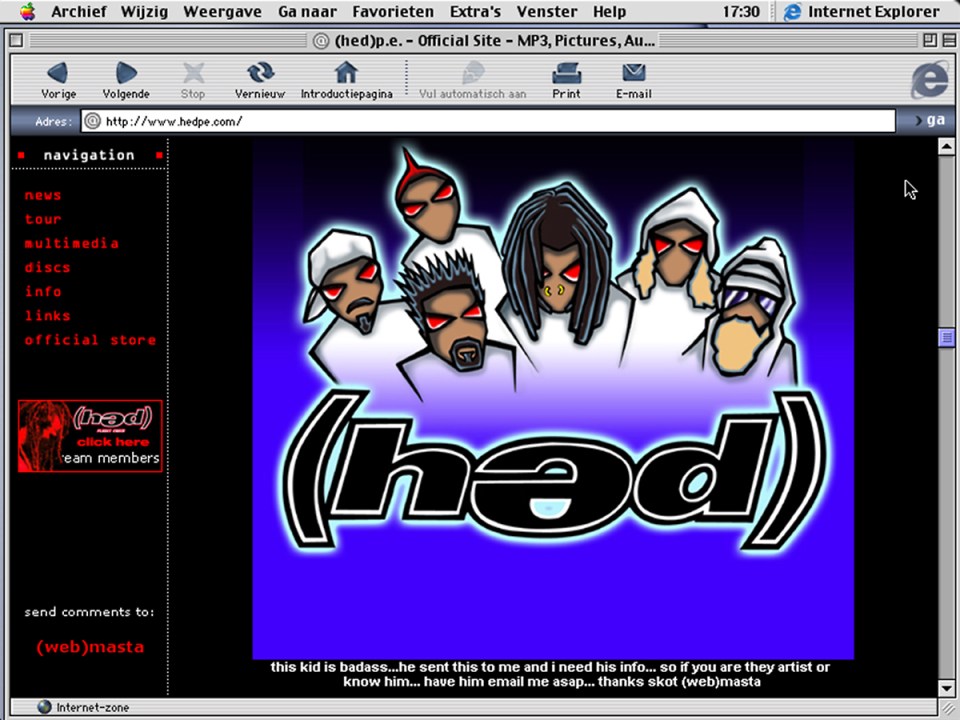Image resolution: width=960 pixels, height=720 pixels.
Task: Click the Volgende forward arrow icon
Action: pyautogui.click(x=126, y=73)
